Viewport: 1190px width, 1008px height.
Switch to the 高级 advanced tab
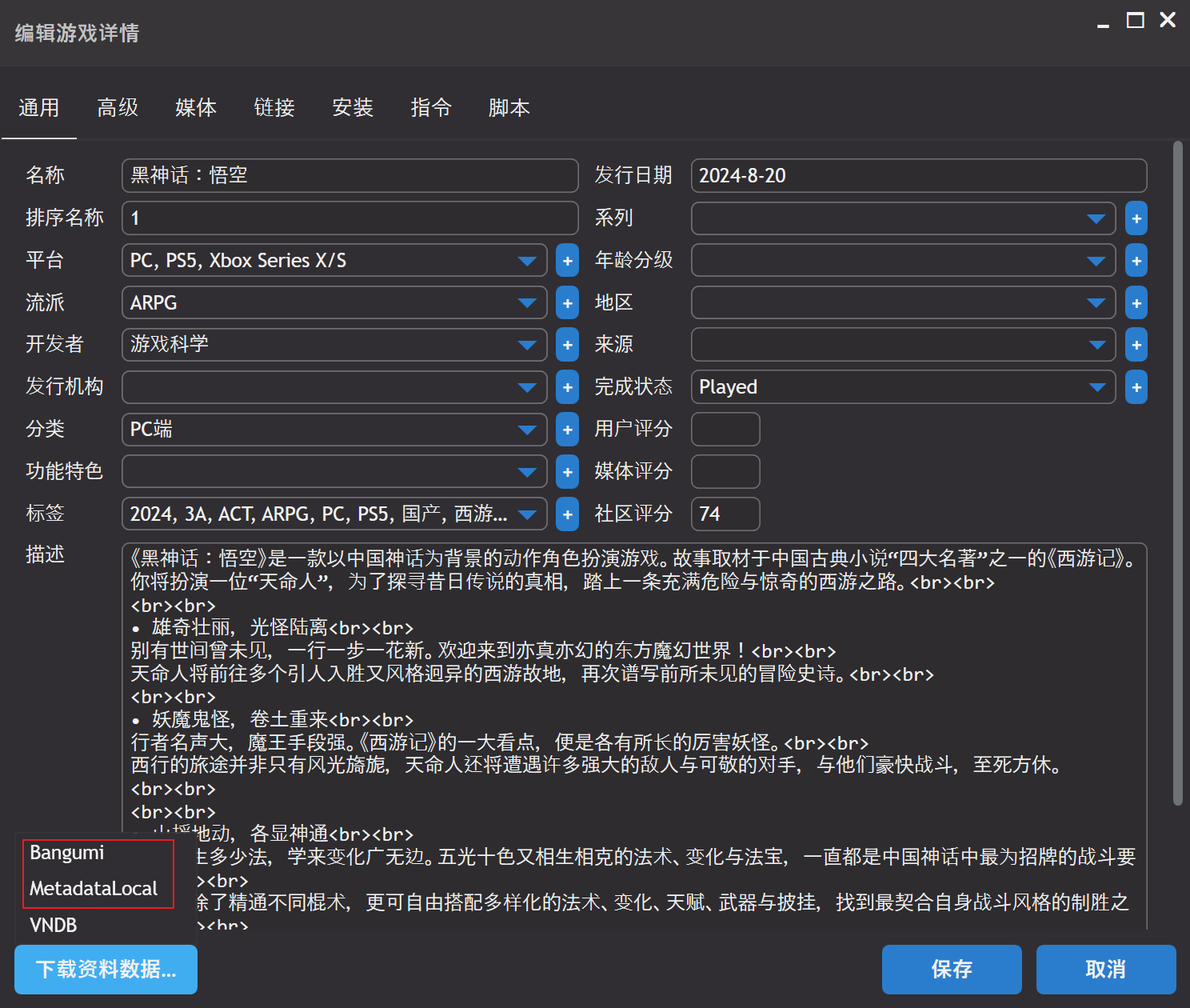[x=118, y=108]
